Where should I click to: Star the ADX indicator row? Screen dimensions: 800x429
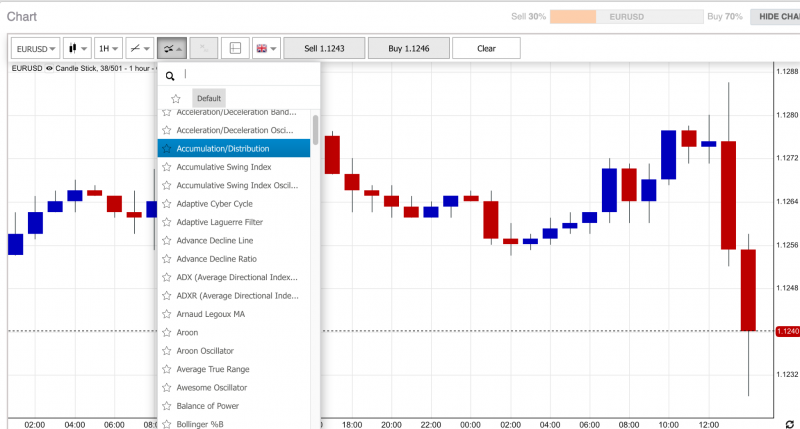[x=166, y=277]
